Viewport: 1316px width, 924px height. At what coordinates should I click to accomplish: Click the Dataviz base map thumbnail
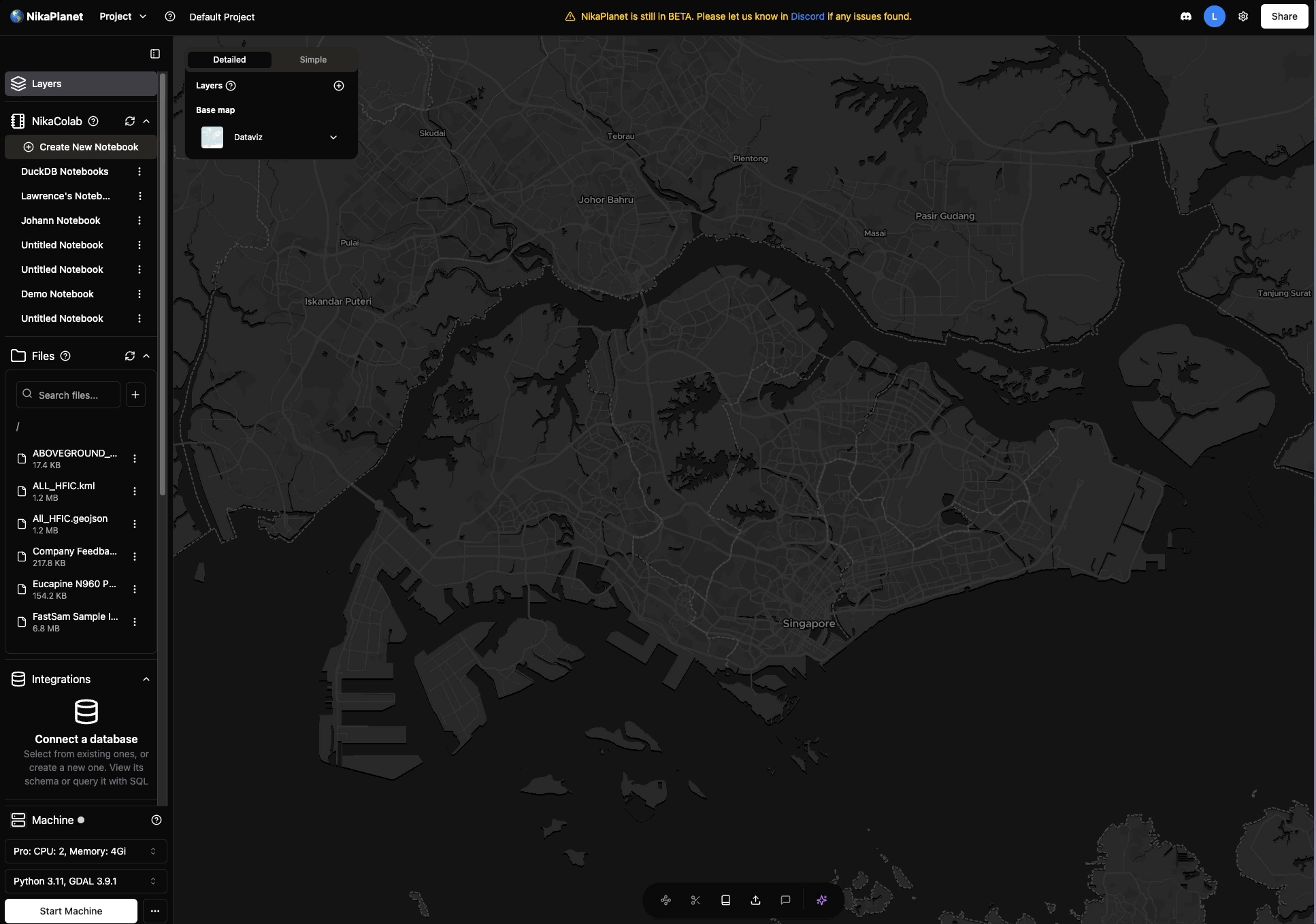(x=212, y=137)
